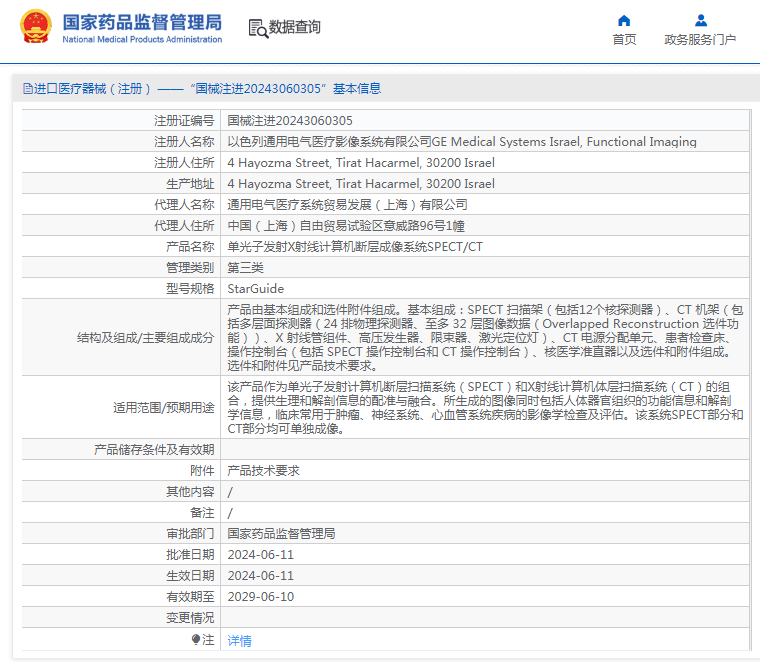Select the 注册人住所 Hayozma Street address value

click(361, 163)
